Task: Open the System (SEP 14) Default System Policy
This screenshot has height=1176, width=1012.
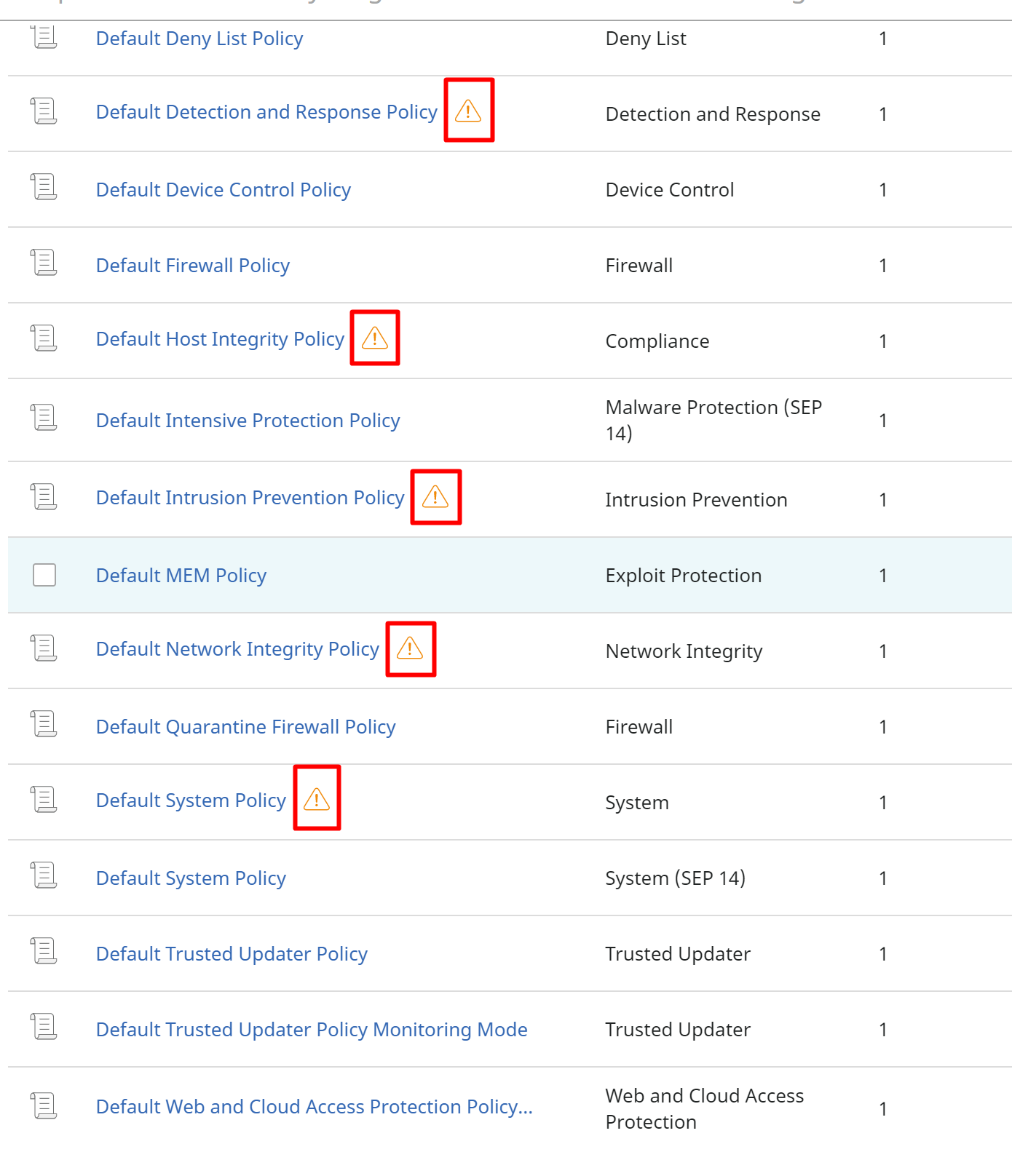Action: click(191, 878)
